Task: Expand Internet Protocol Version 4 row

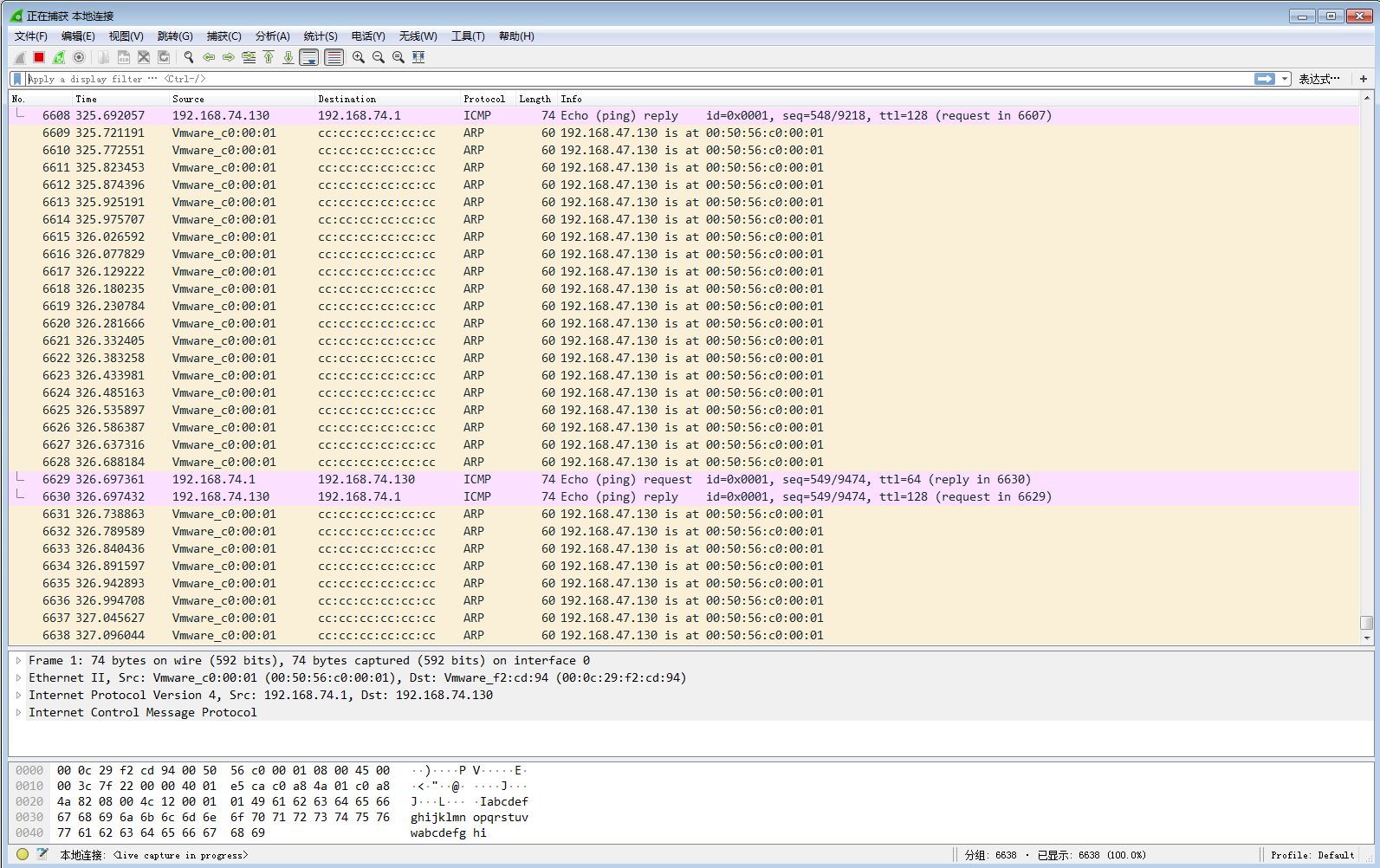Action: (x=18, y=695)
